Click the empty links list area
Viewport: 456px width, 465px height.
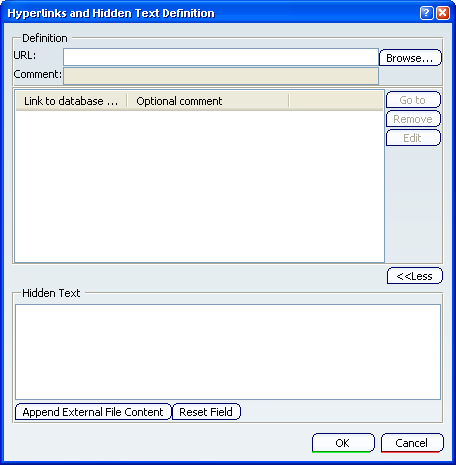[199, 186]
